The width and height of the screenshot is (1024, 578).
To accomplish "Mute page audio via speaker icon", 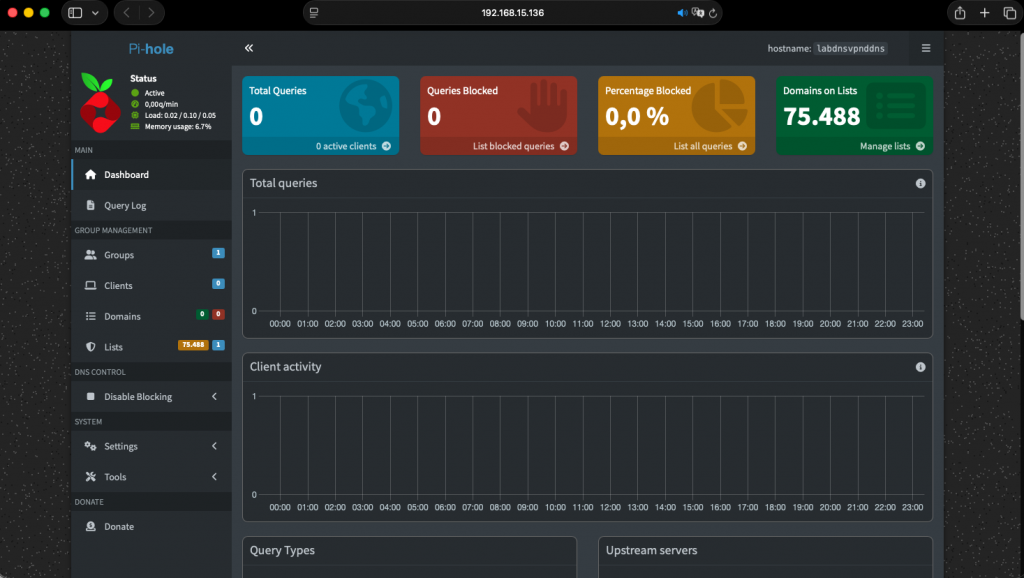I will pos(682,13).
